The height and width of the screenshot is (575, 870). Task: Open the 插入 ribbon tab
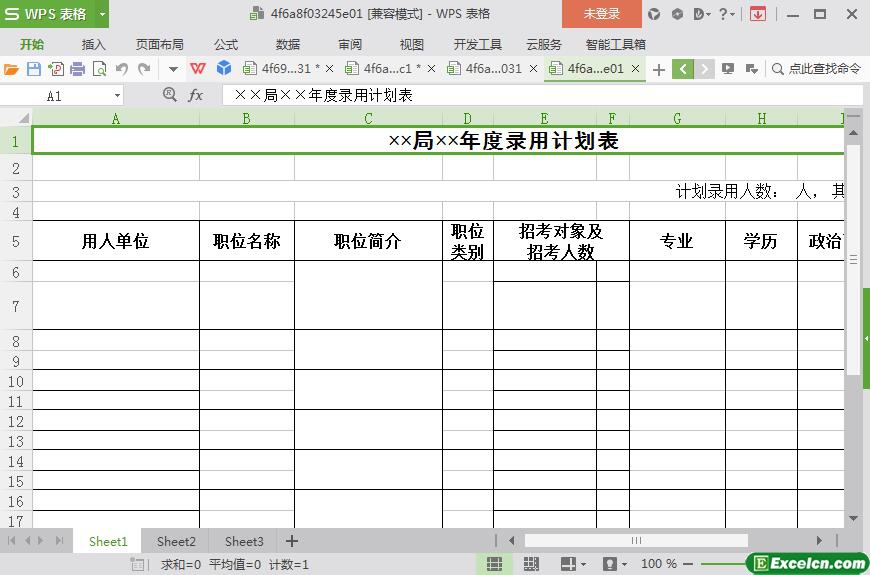coord(93,44)
